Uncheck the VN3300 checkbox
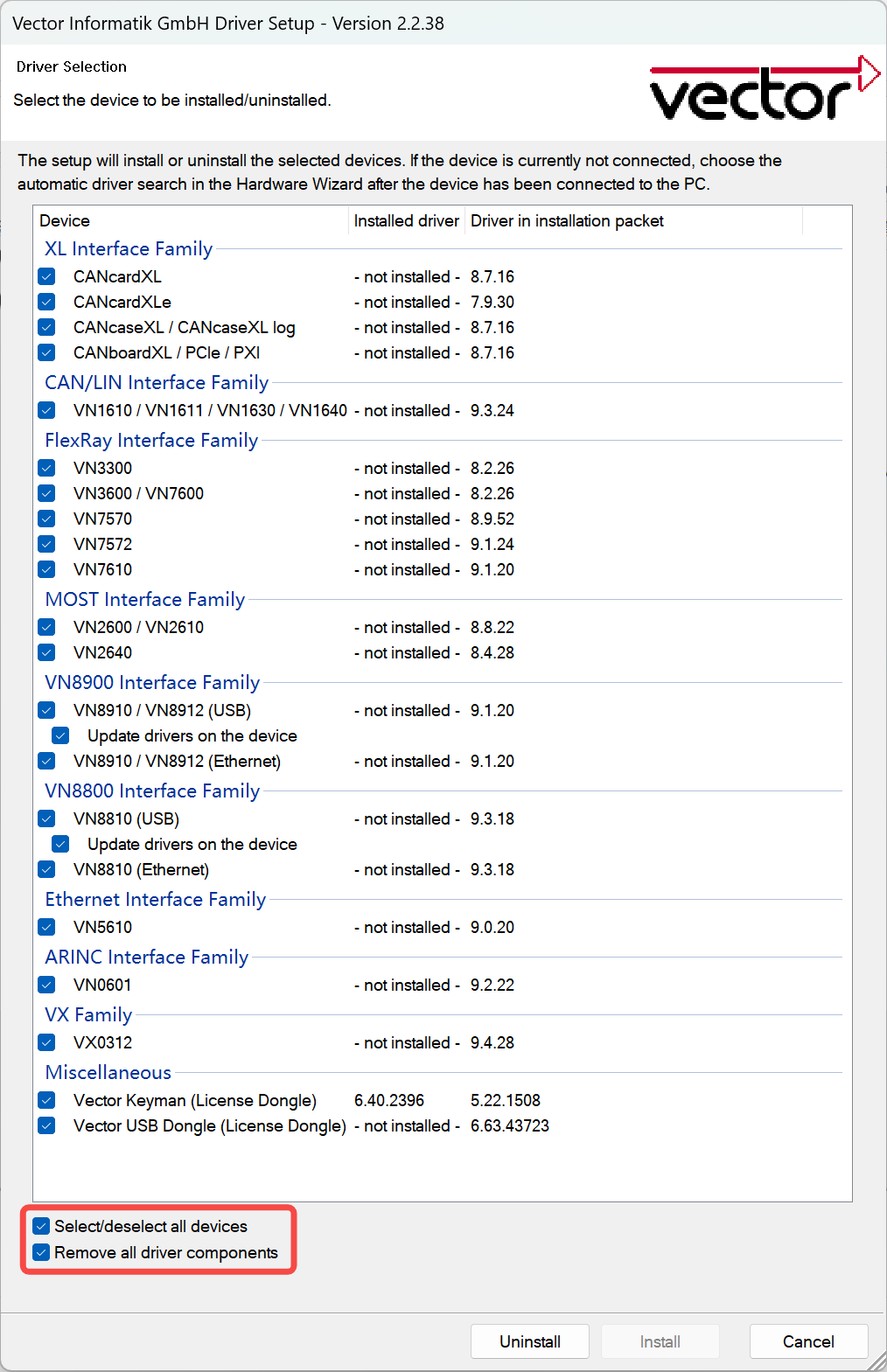The height and width of the screenshot is (1372, 887). (x=47, y=468)
